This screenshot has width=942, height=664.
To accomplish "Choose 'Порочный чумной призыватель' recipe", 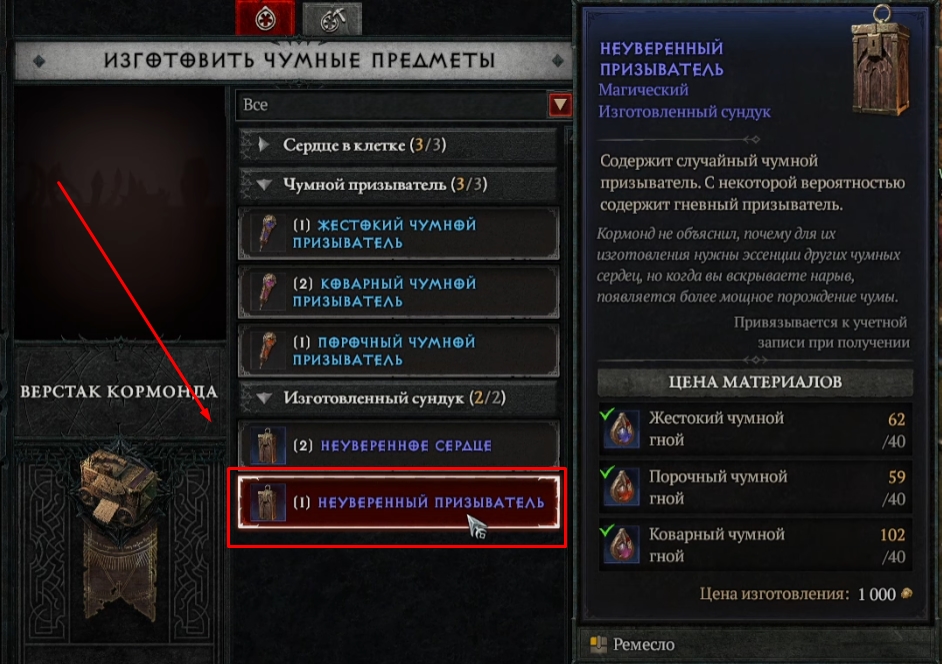I will (398, 350).
